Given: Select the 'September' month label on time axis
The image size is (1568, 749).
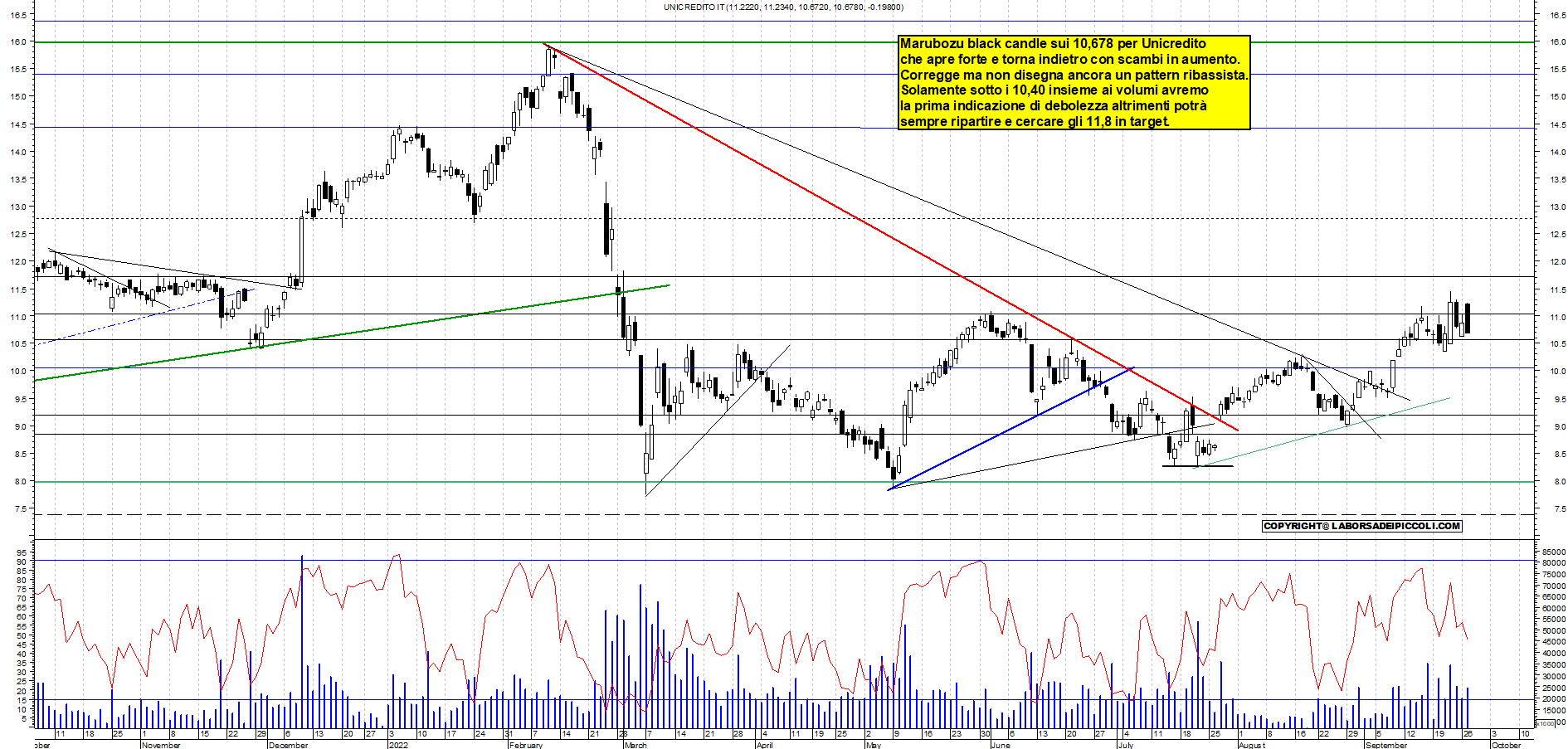Looking at the screenshot, I should click(x=1386, y=745).
